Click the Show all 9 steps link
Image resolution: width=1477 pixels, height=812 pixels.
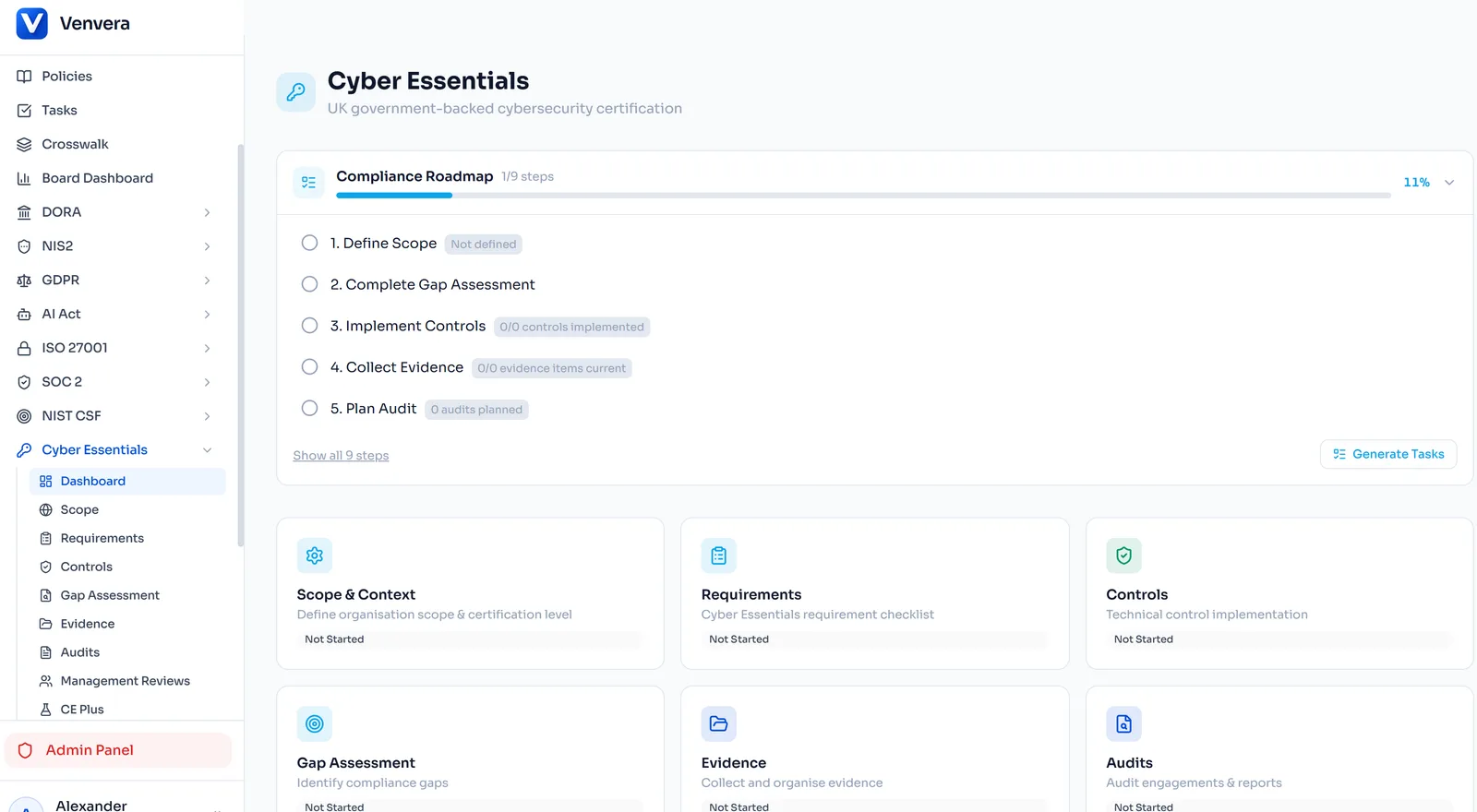pos(341,456)
